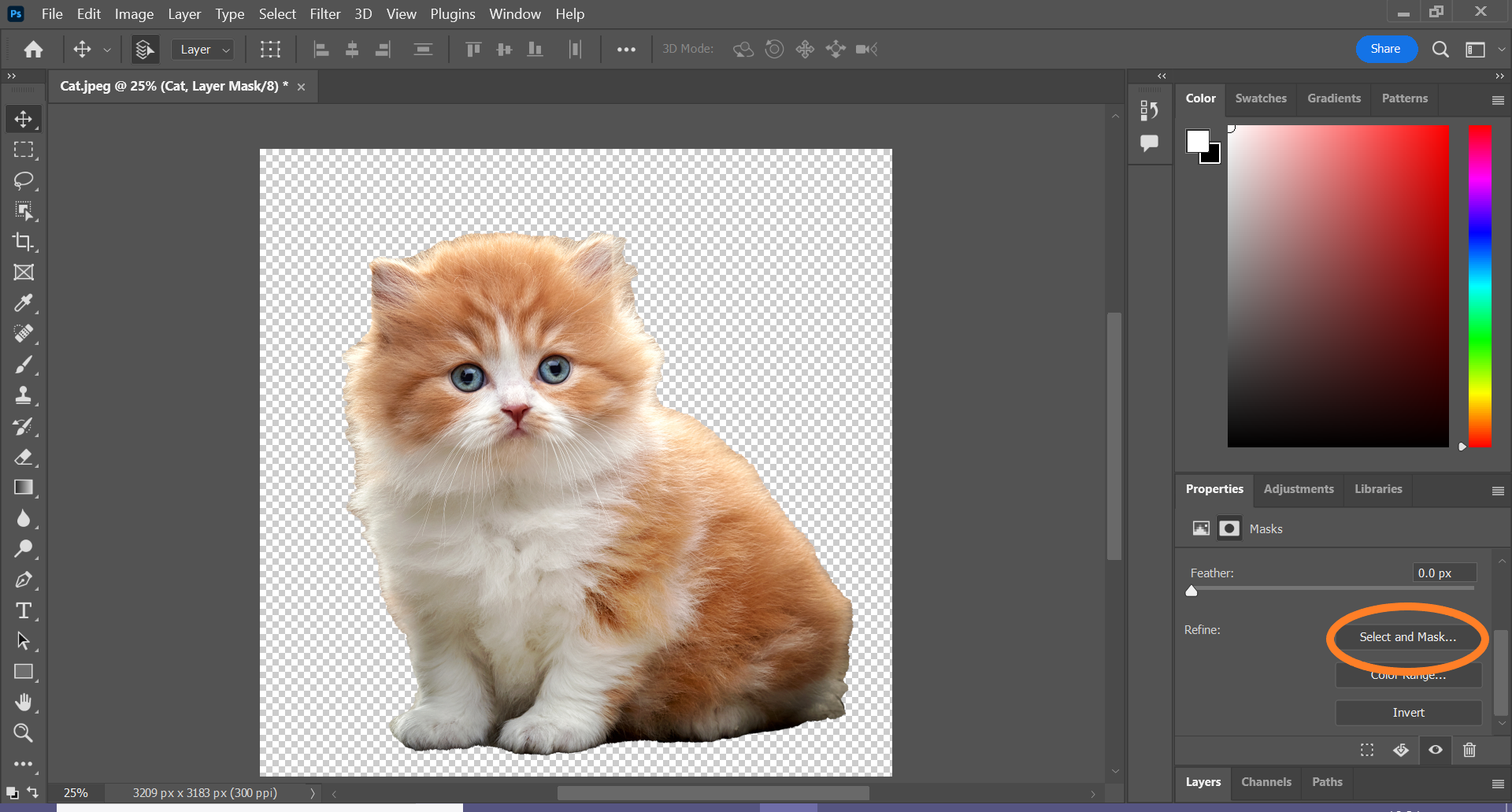Open the Properties panel menu

[x=1498, y=491]
